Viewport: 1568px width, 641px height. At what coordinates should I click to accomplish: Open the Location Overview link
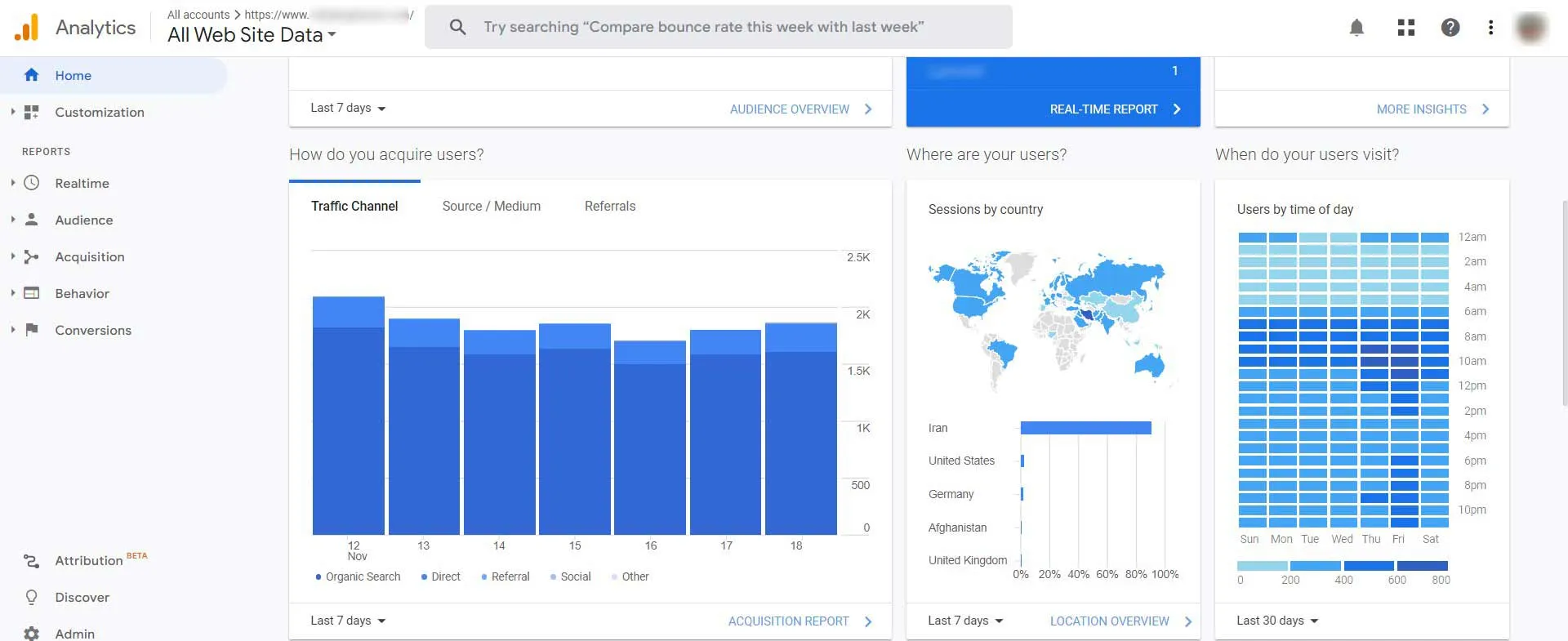point(1121,621)
